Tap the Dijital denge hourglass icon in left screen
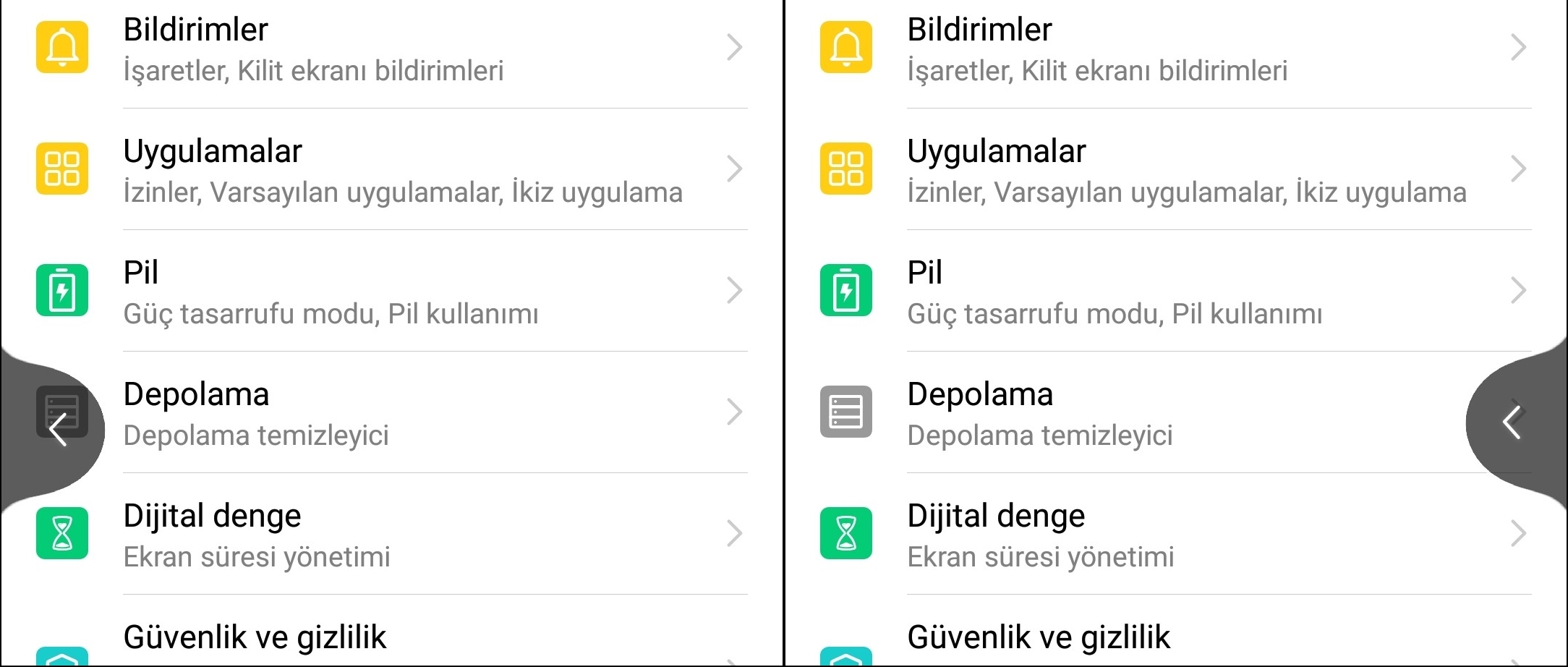The height and width of the screenshot is (667, 1568). point(62,534)
